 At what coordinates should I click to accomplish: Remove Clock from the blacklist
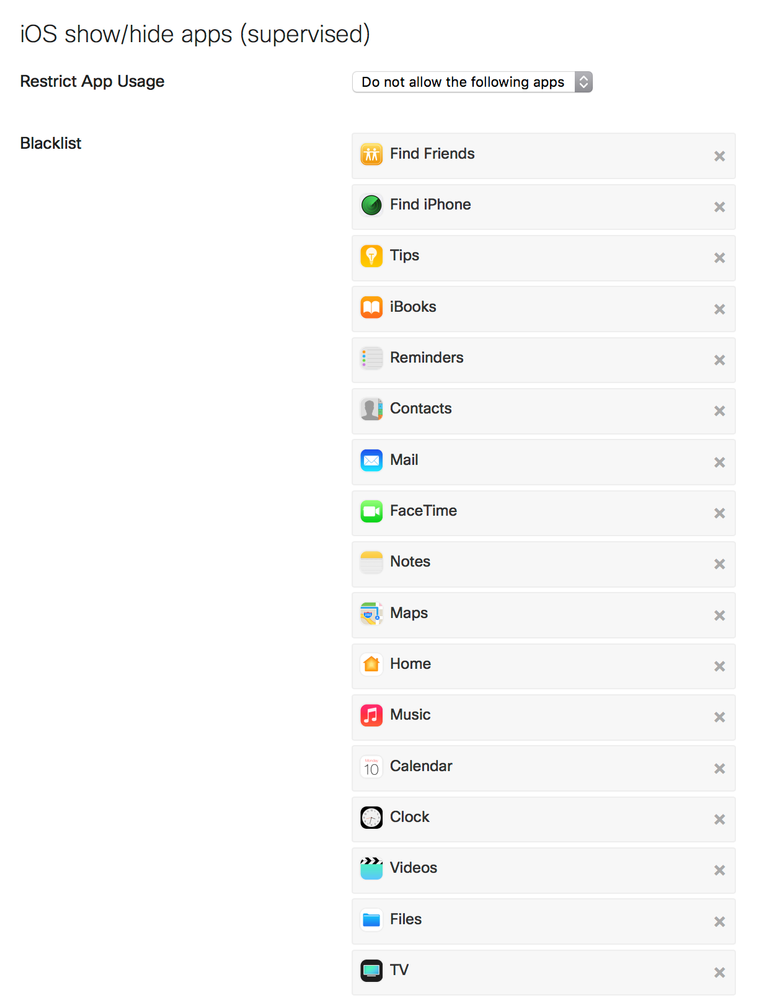720,819
